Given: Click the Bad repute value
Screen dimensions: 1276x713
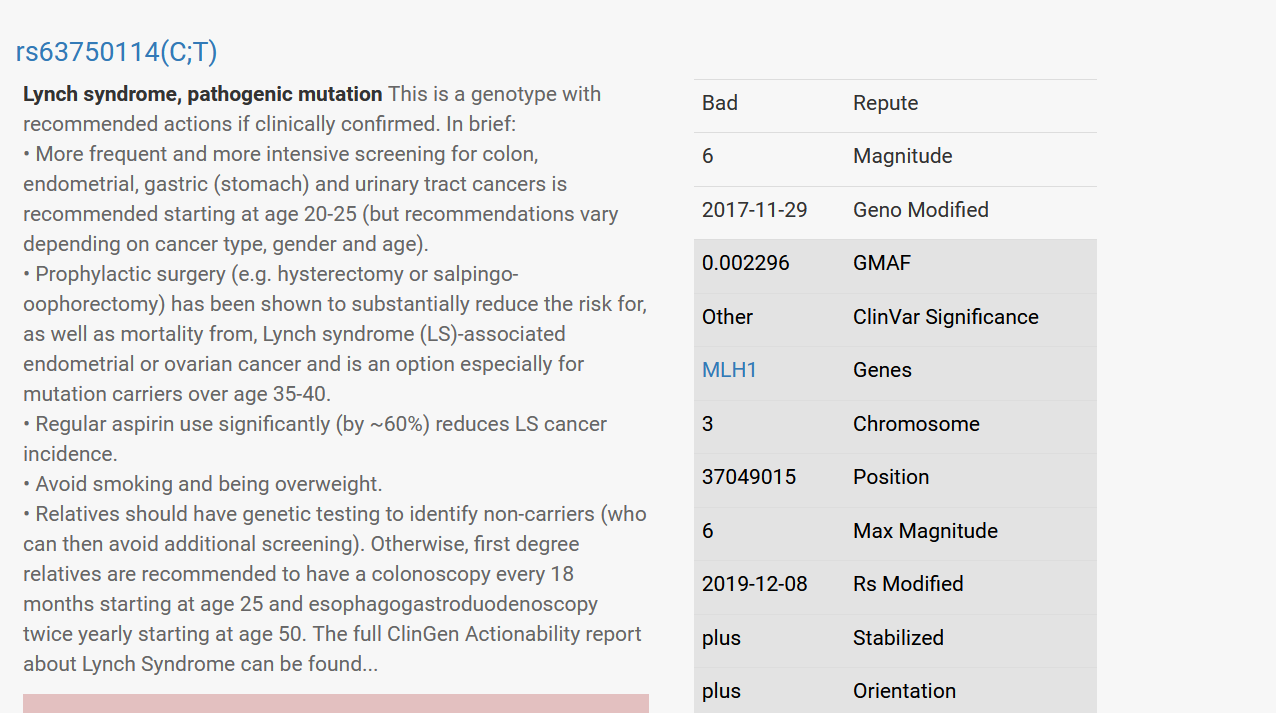Looking at the screenshot, I should coord(720,103).
